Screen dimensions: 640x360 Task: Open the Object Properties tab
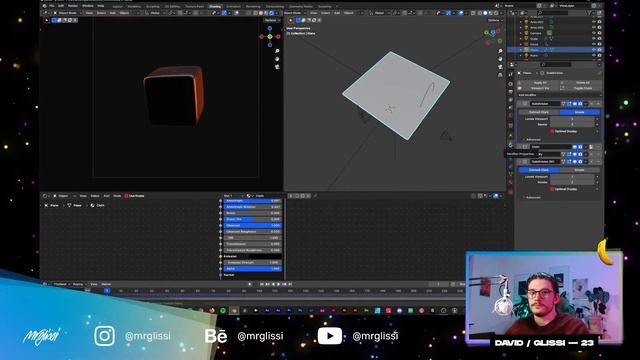click(x=511, y=135)
